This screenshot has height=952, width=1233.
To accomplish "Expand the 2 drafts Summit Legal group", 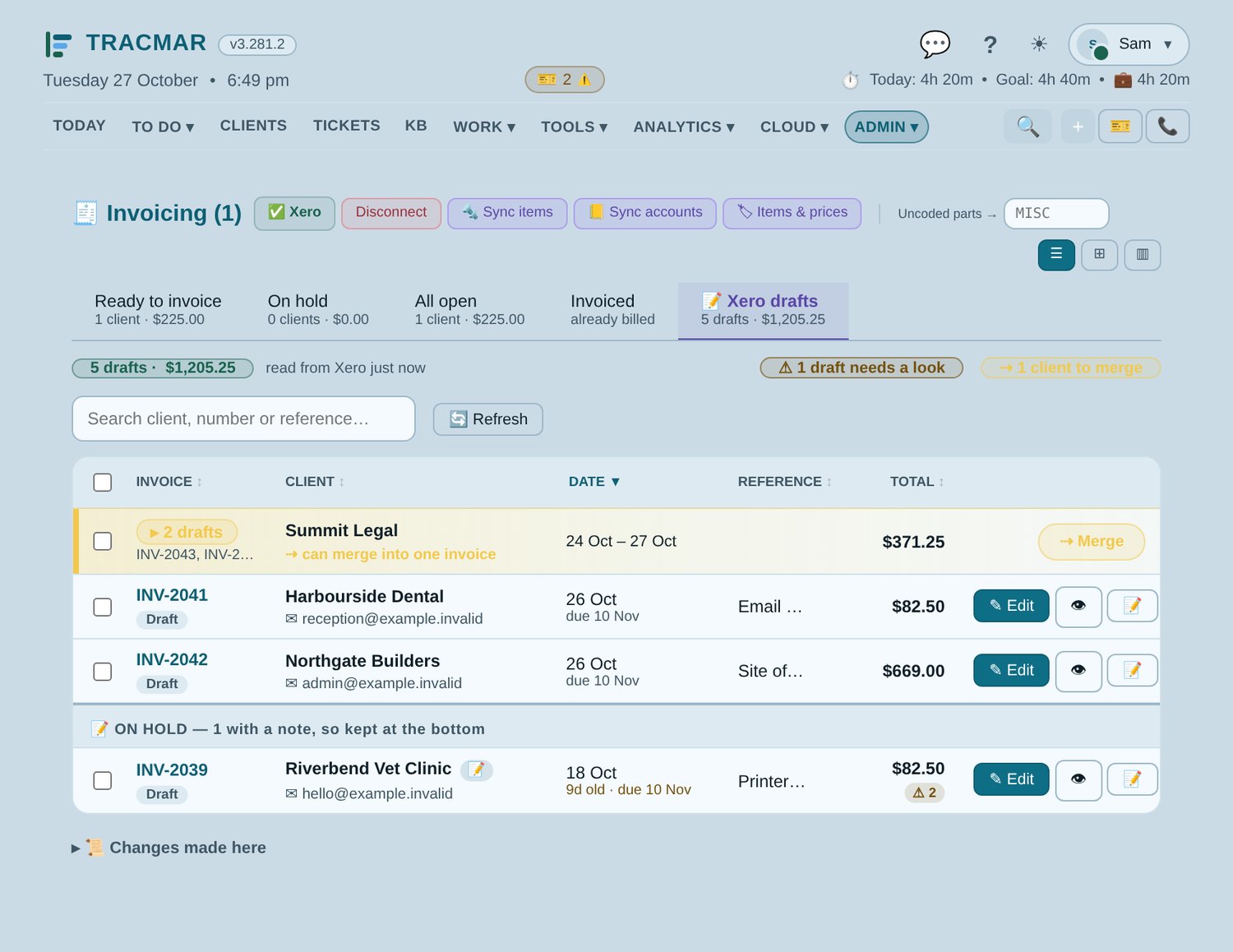I will [187, 532].
